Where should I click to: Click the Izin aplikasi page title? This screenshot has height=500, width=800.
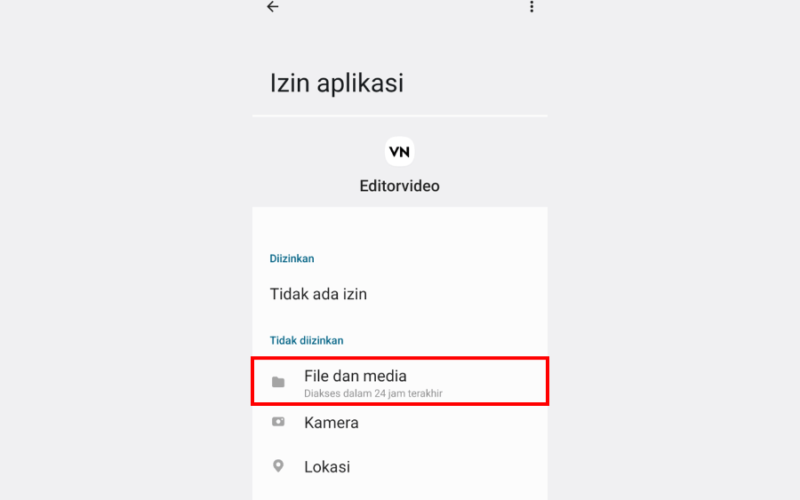click(x=336, y=83)
